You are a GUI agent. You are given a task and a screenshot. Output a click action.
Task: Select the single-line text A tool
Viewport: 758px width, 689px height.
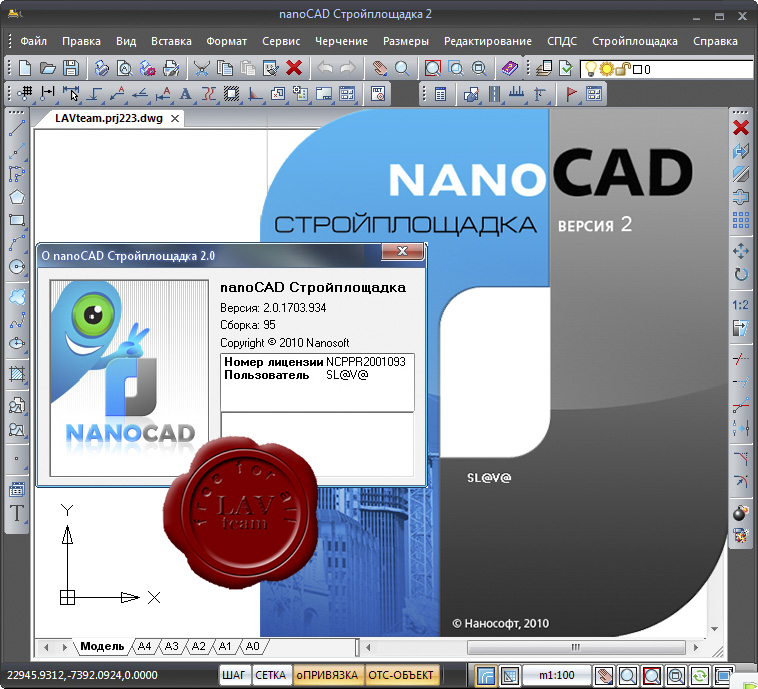click(x=185, y=93)
